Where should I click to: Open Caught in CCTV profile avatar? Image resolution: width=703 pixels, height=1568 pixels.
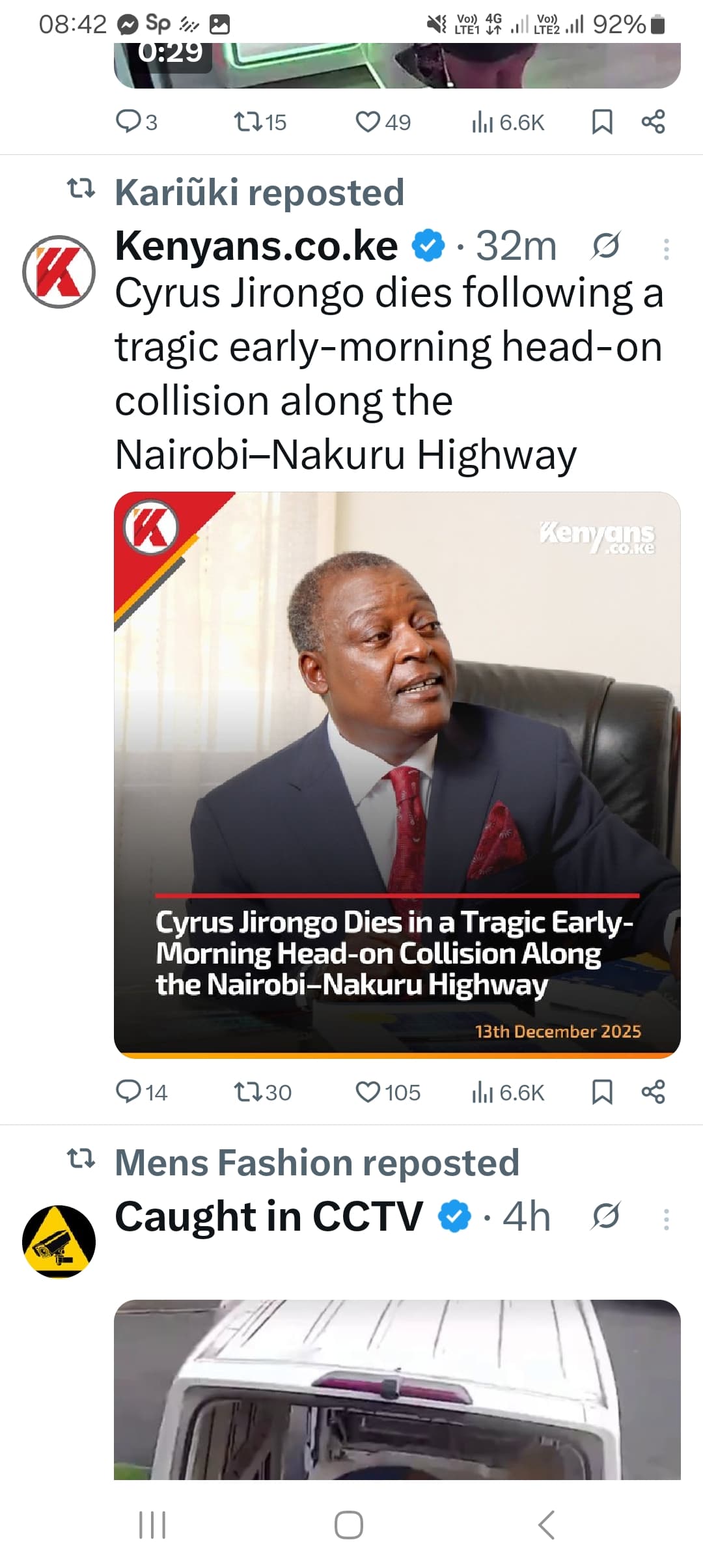[59, 1241]
